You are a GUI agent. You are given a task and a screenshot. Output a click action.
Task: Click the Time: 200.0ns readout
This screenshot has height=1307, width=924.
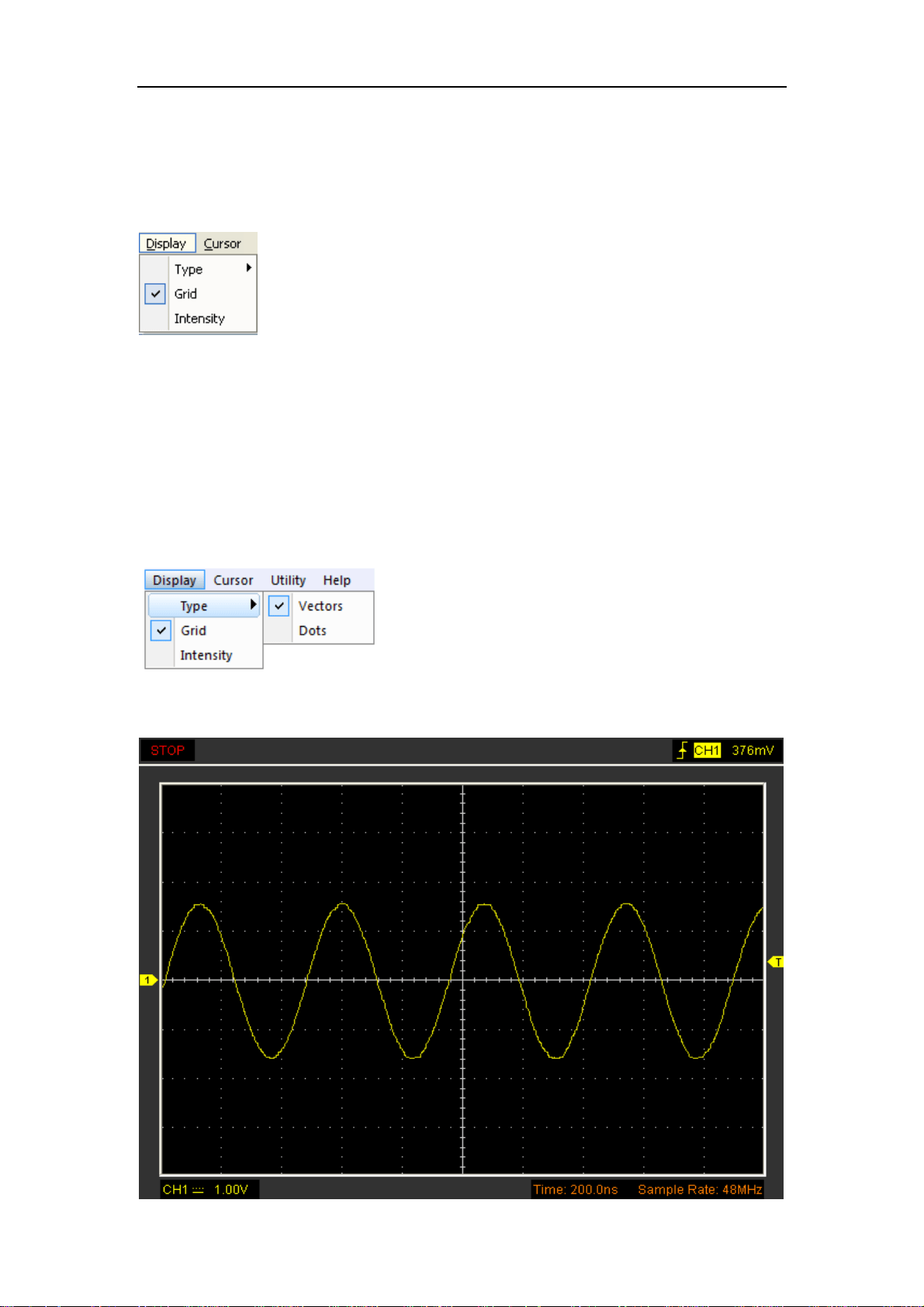[x=576, y=1190]
